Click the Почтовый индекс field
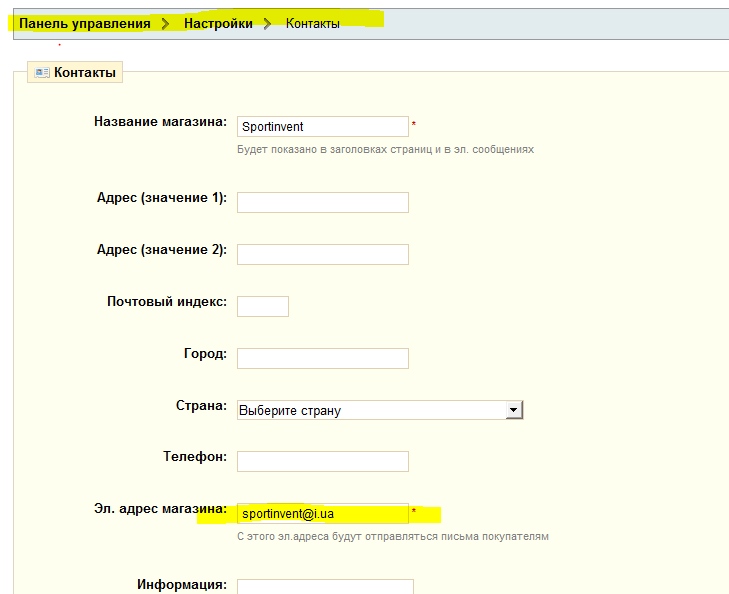 263,306
